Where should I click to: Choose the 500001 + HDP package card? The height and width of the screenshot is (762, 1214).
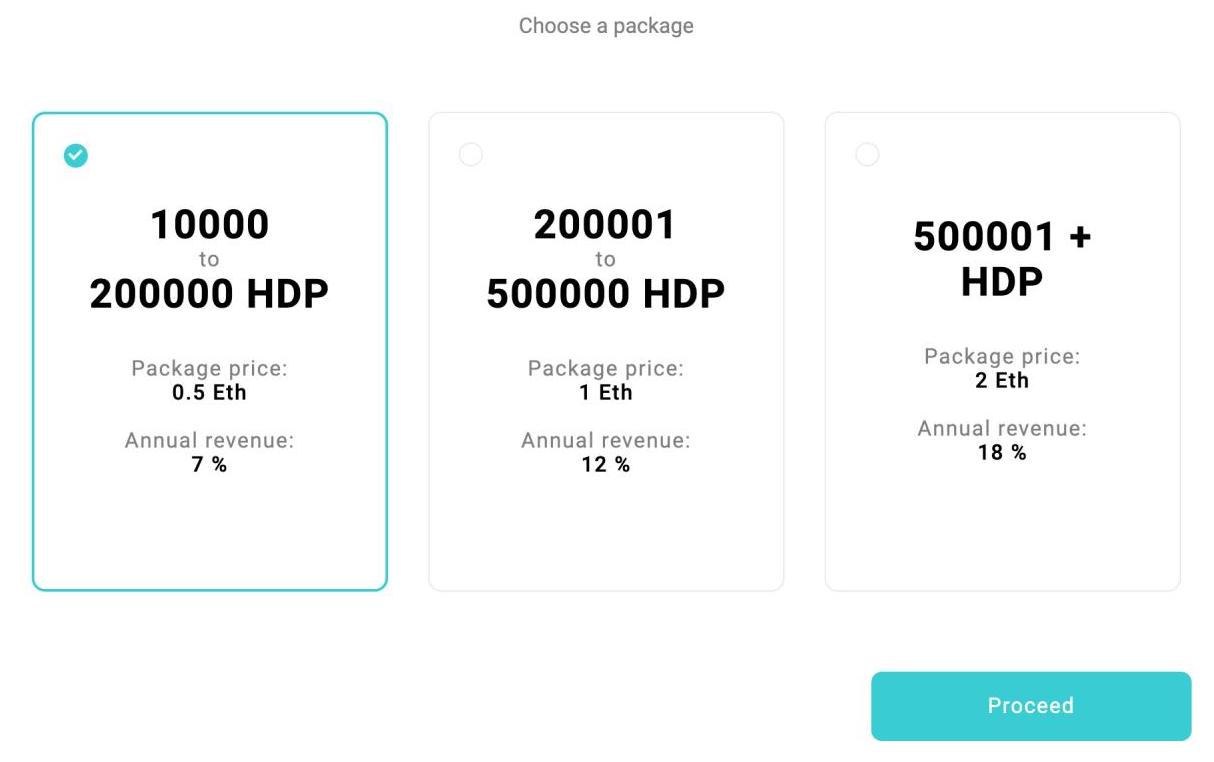pyautogui.click(x=1002, y=351)
